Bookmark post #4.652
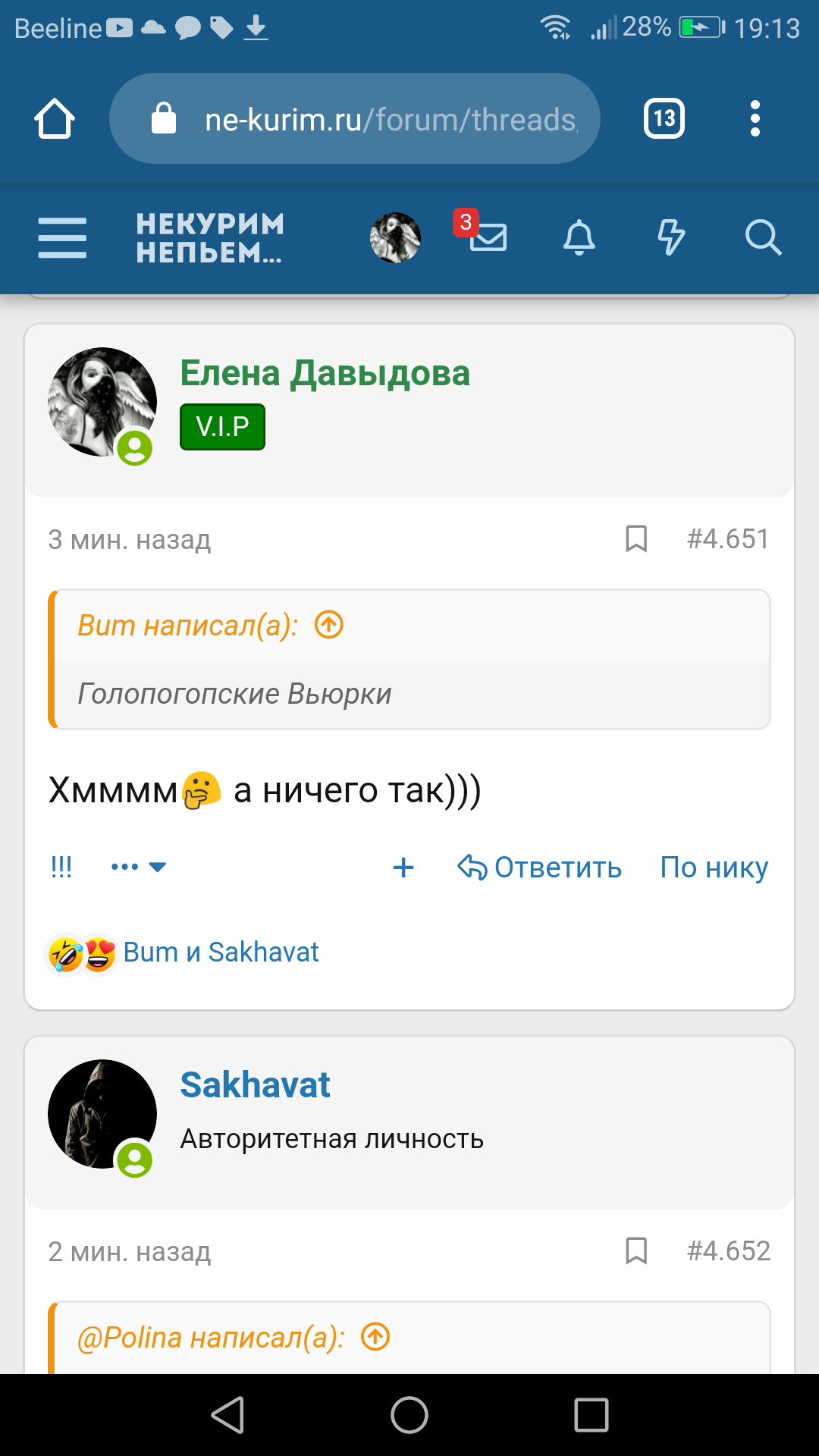This screenshot has width=819, height=1456. (636, 1251)
